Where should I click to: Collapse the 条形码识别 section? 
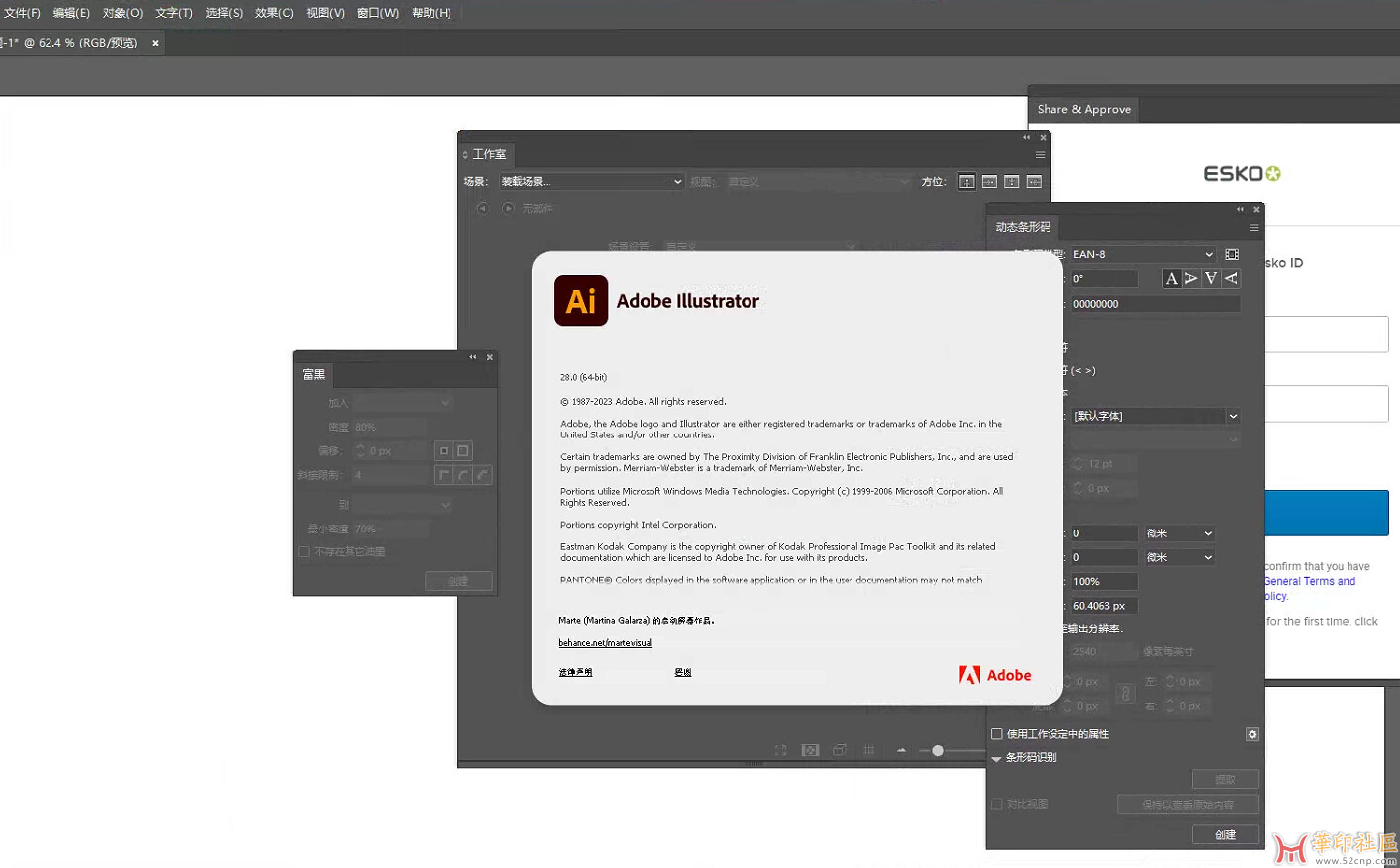click(996, 758)
